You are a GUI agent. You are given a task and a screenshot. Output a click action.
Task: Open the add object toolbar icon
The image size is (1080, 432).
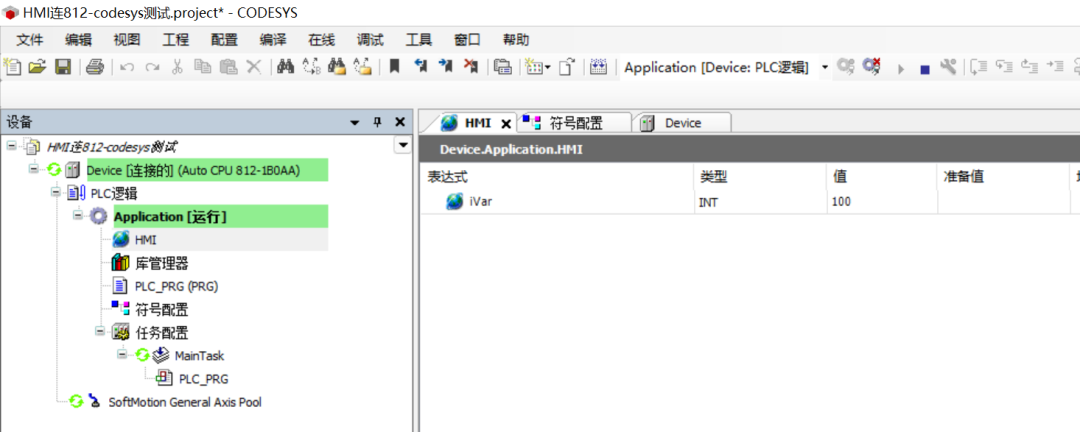click(x=533, y=67)
